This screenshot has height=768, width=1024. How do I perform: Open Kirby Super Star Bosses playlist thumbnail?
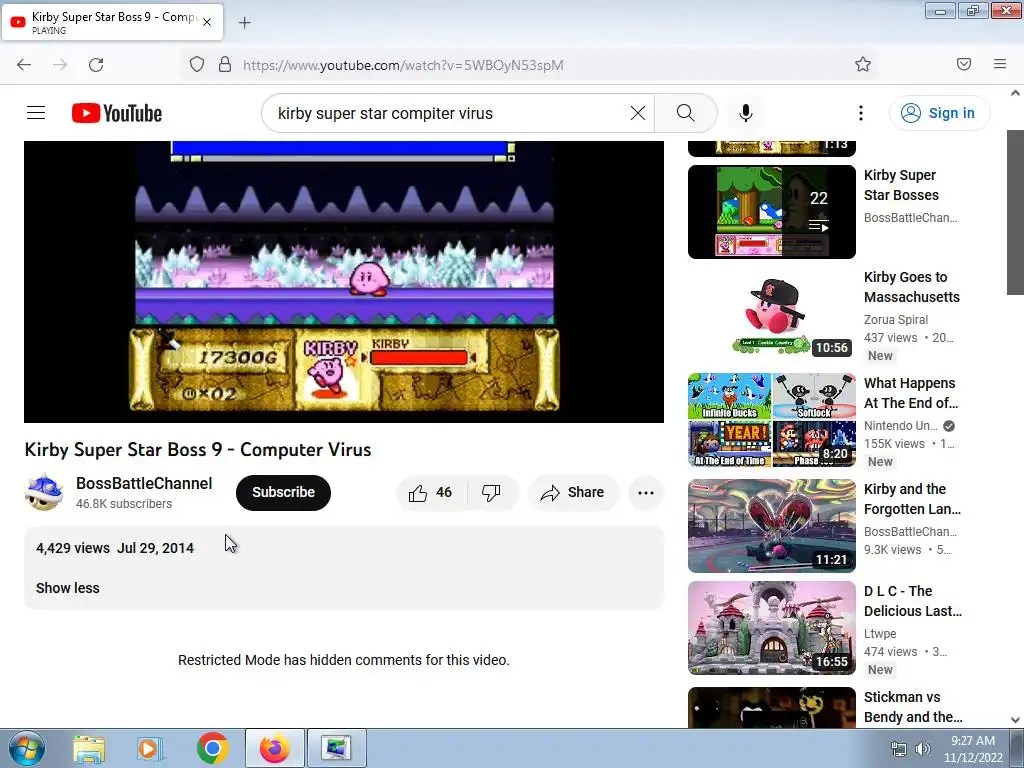coord(772,212)
